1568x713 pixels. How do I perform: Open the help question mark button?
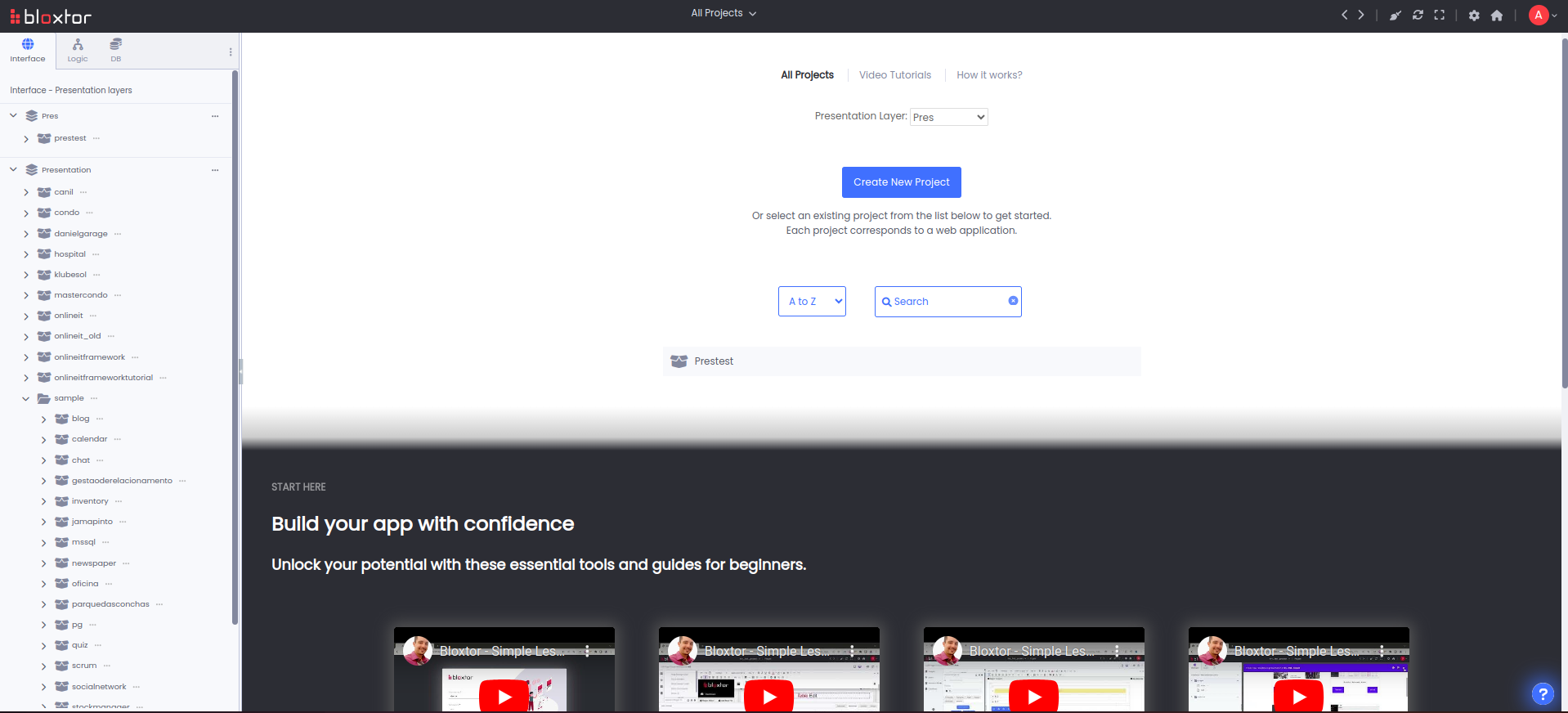point(1543,694)
